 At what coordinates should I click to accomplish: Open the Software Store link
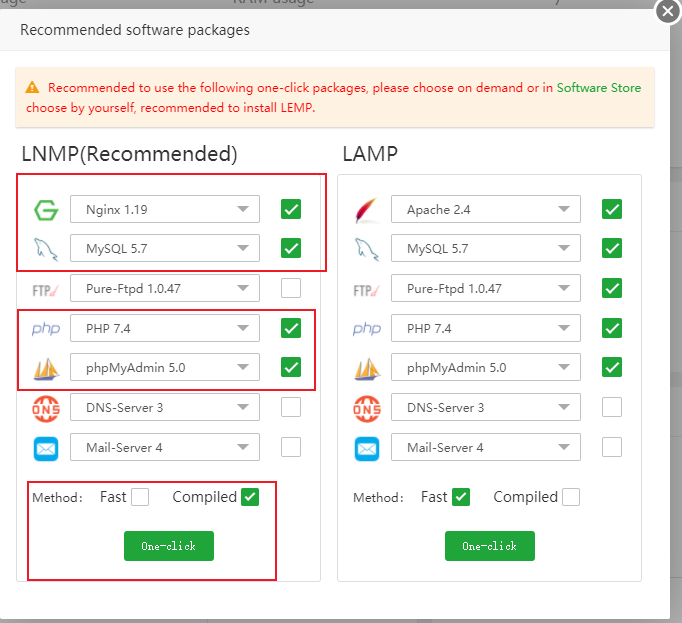pos(599,88)
